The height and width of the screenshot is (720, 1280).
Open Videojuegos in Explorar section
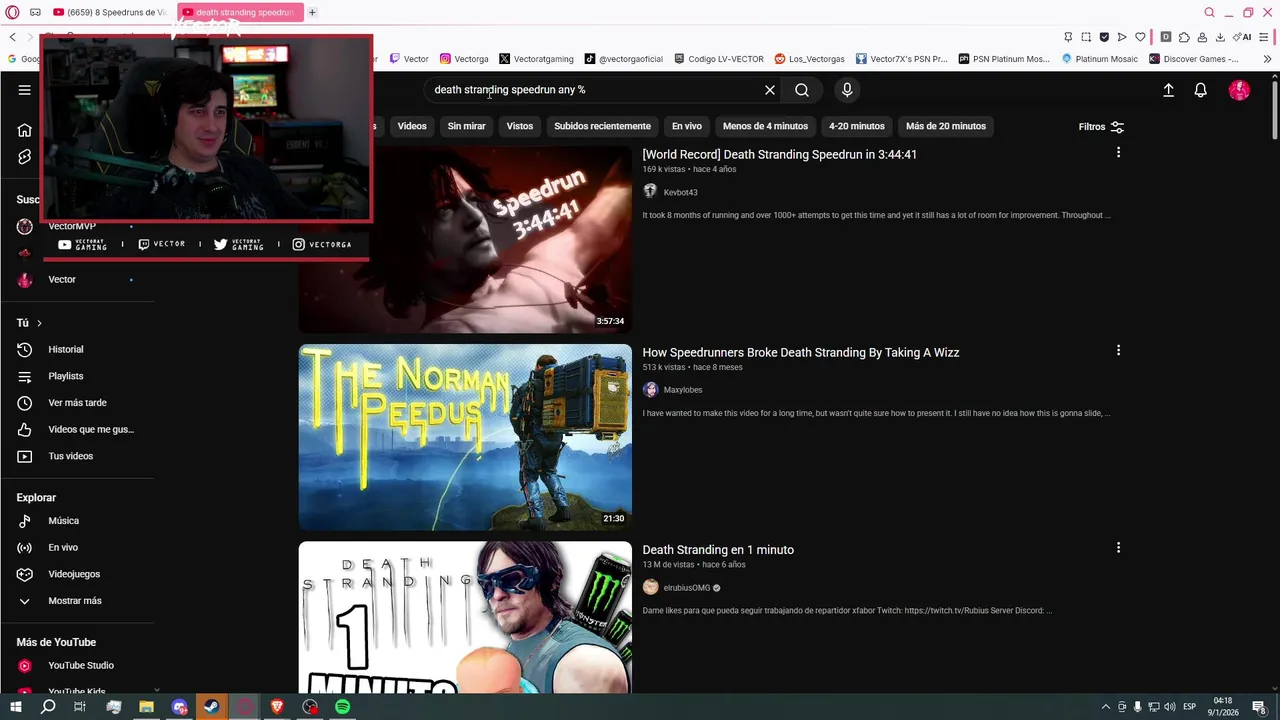click(75, 574)
